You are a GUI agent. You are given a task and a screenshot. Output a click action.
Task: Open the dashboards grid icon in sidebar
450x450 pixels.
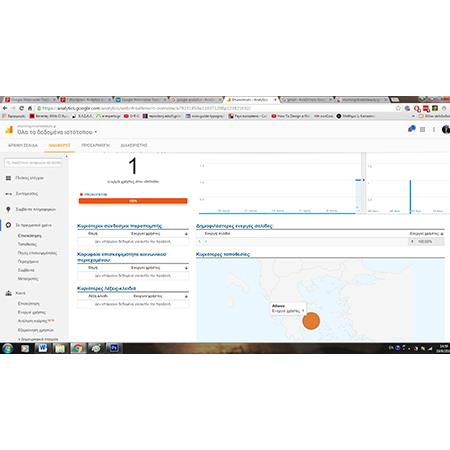8,178
